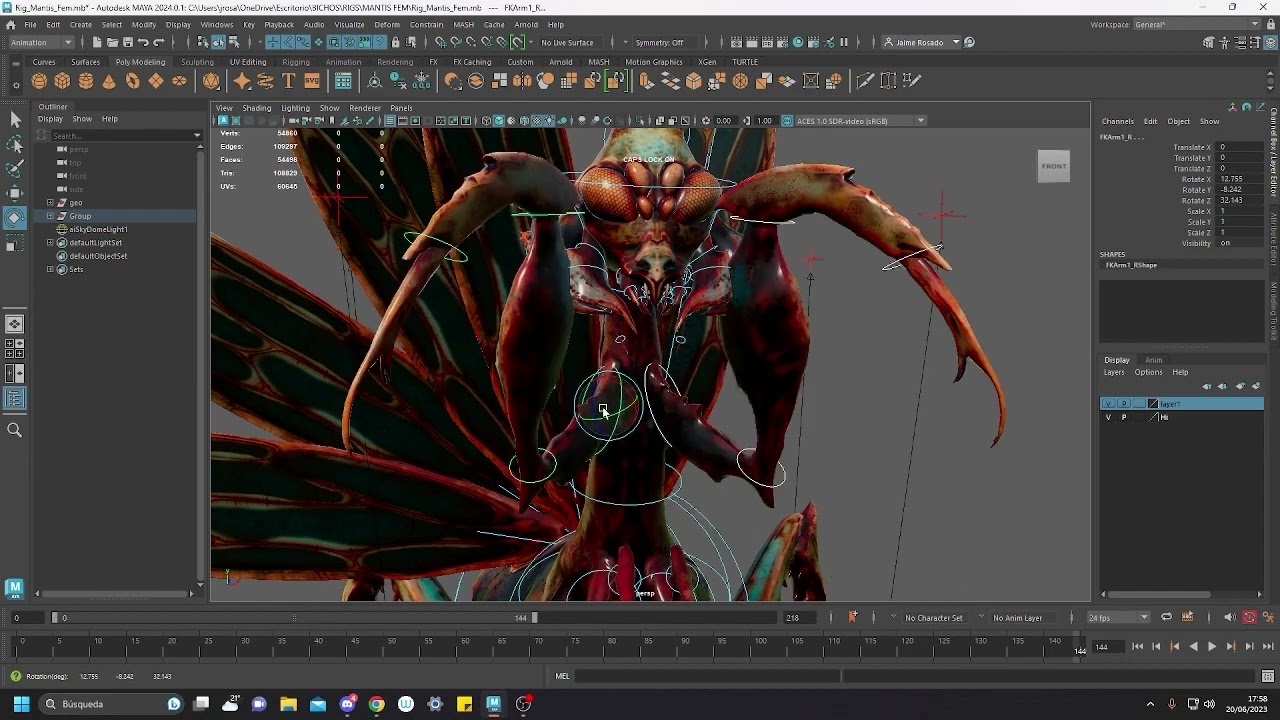Click the playback range slider end handle
Screen dimensions: 1280x720
[534, 617]
